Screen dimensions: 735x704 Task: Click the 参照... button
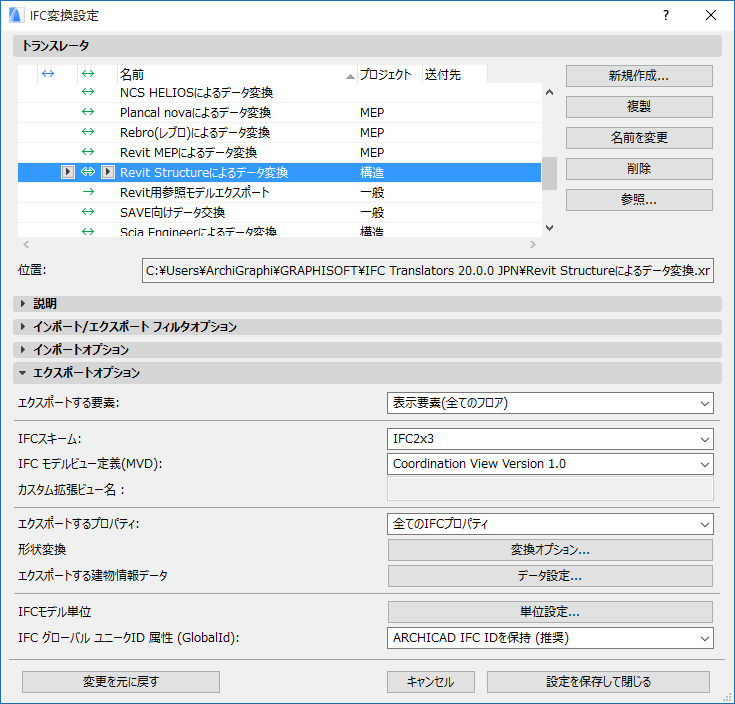click(x=639, y=200)
